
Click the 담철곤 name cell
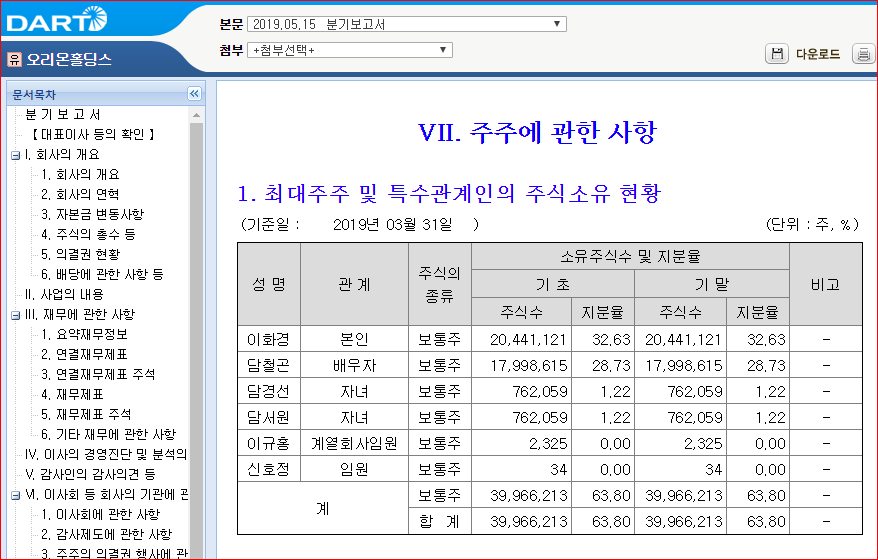click(269, 365)
